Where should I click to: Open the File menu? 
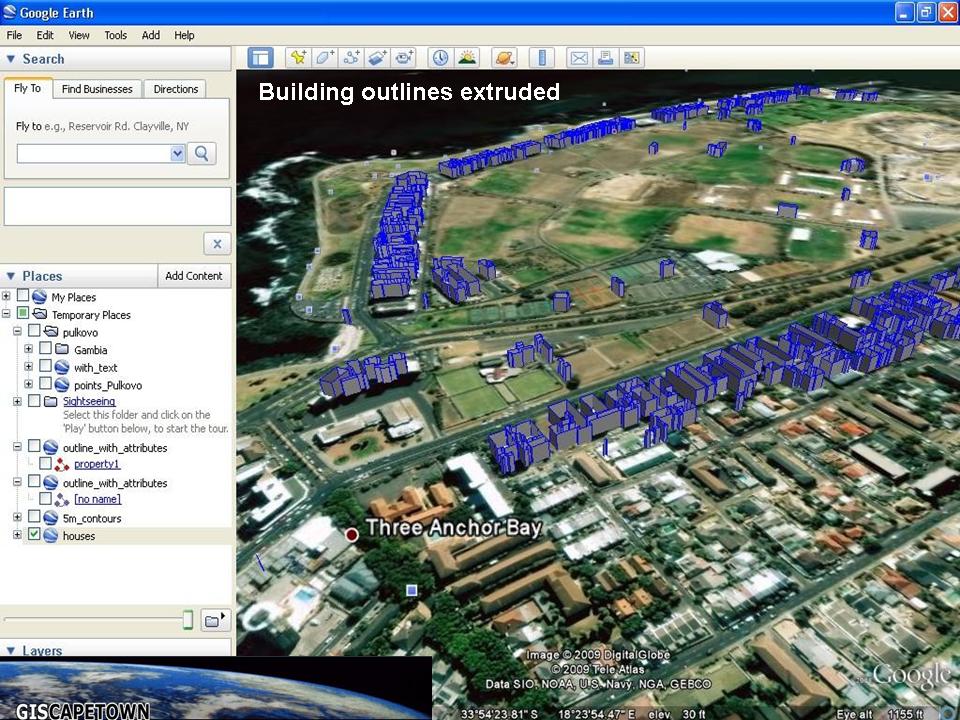[x=14, y=36]
